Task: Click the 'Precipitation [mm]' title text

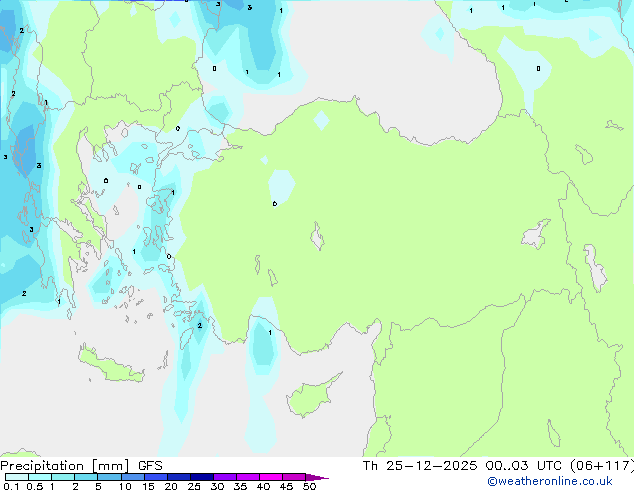Action: [x=65, y=466]
